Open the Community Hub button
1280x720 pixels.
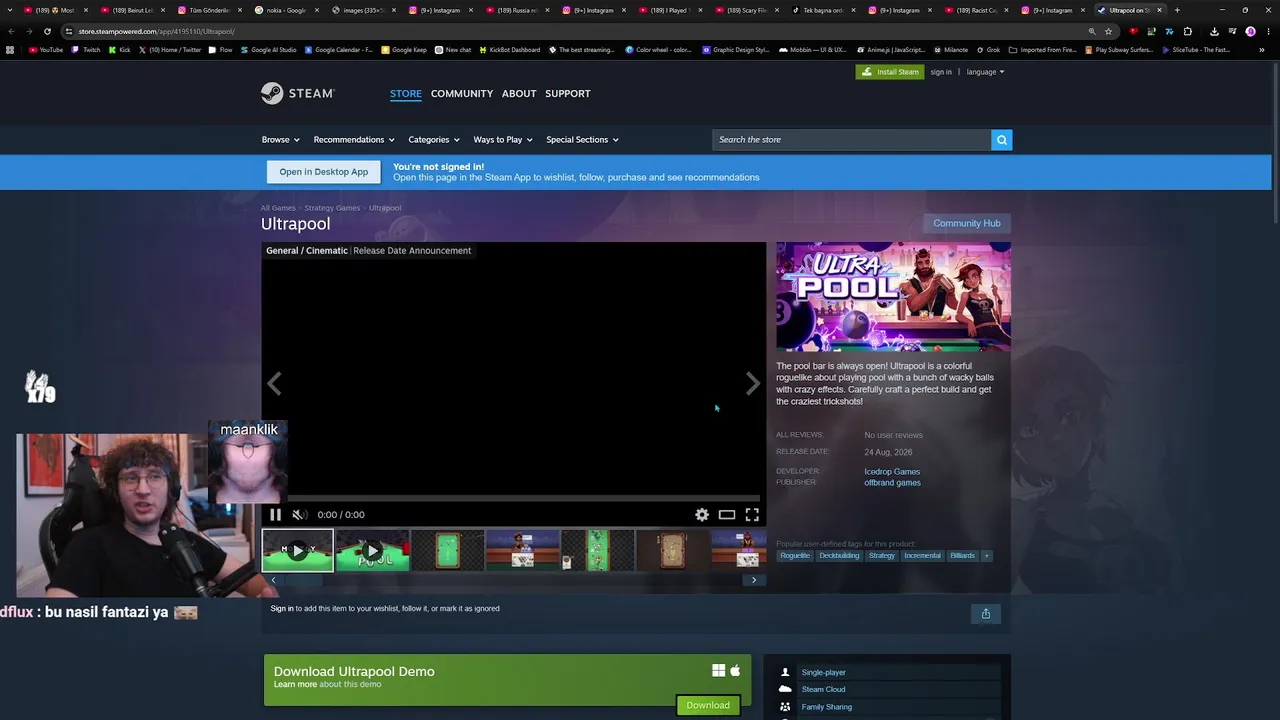[x=966, y=224]
